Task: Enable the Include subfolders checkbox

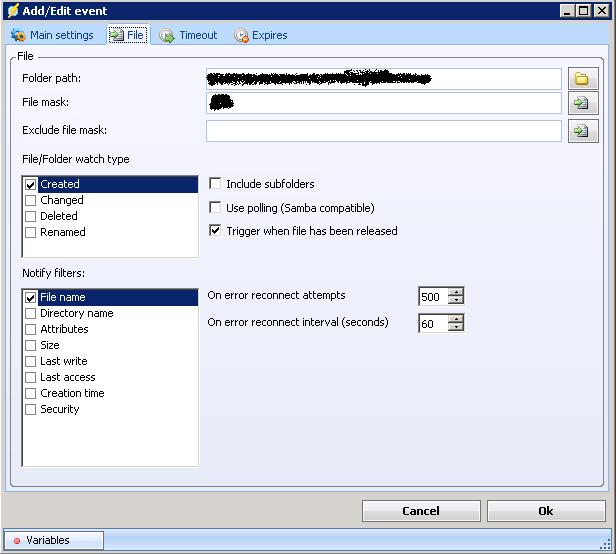Action: pyautogui.click(x=215, y=184)
